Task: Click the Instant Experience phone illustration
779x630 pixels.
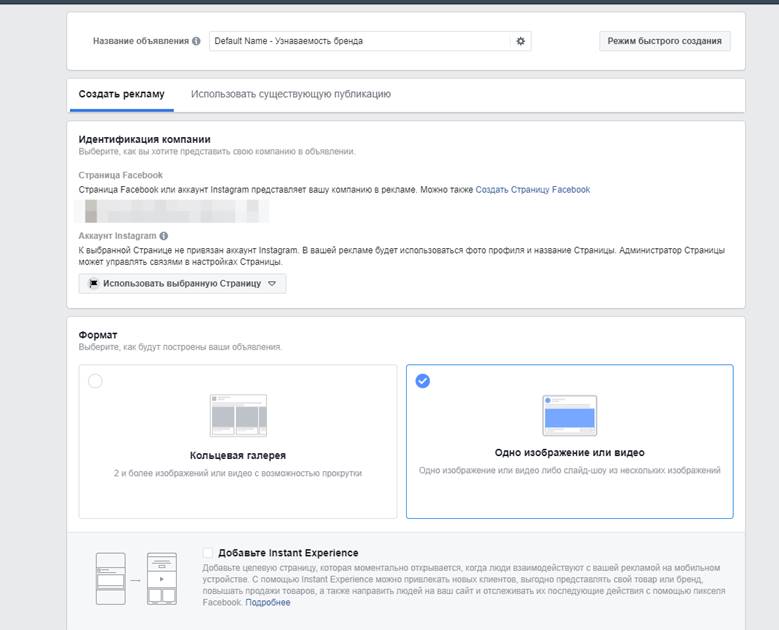Action: (x=135, y=577)
